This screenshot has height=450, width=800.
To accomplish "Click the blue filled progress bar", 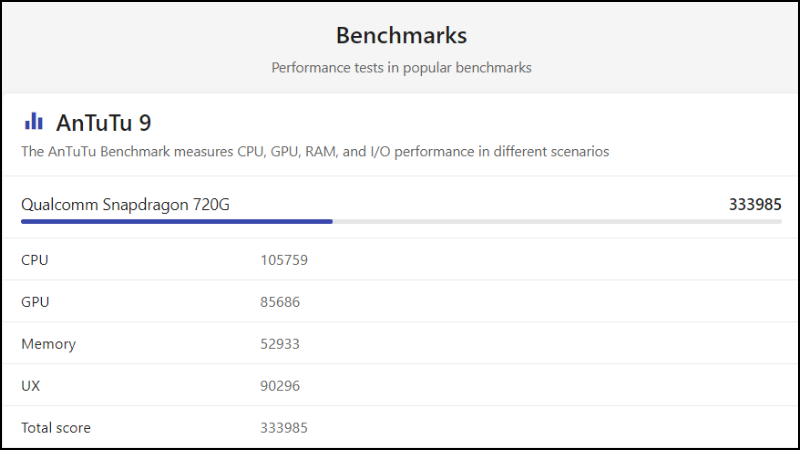I will click(176, 221).
